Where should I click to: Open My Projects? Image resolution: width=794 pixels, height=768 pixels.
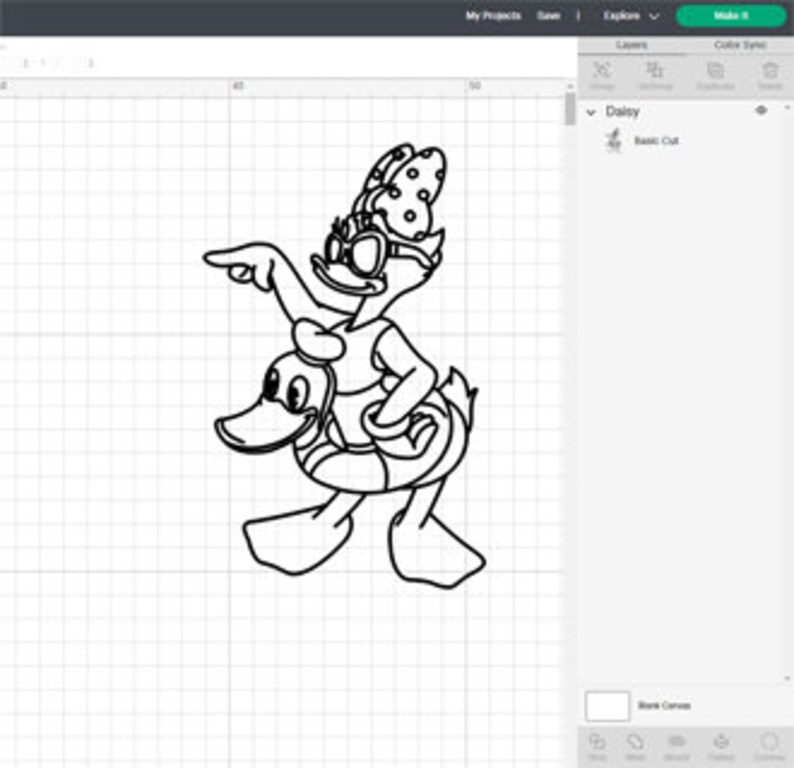pos(493,16)
